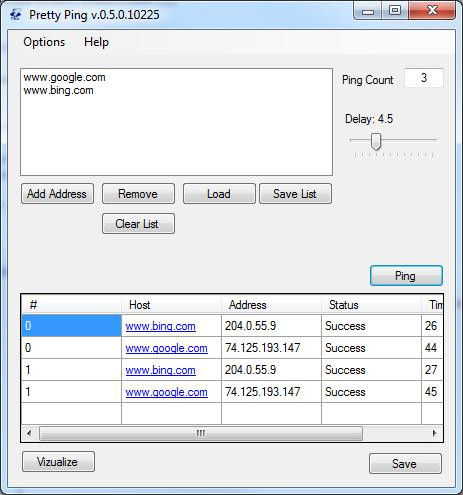Click time value 45 in results
The width and height of the screenshot is (463, 495).
pyautogui.click(x=431, y=392)
